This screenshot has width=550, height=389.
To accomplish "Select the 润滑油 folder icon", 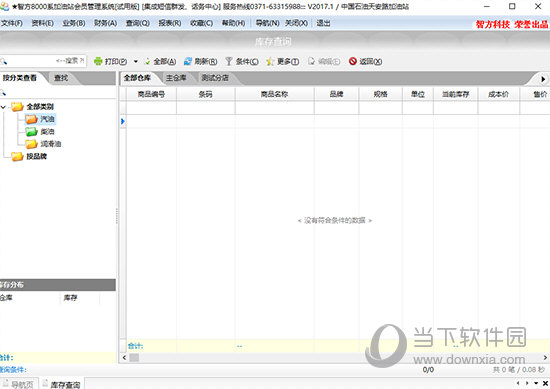I will click(x=31, y=144).
